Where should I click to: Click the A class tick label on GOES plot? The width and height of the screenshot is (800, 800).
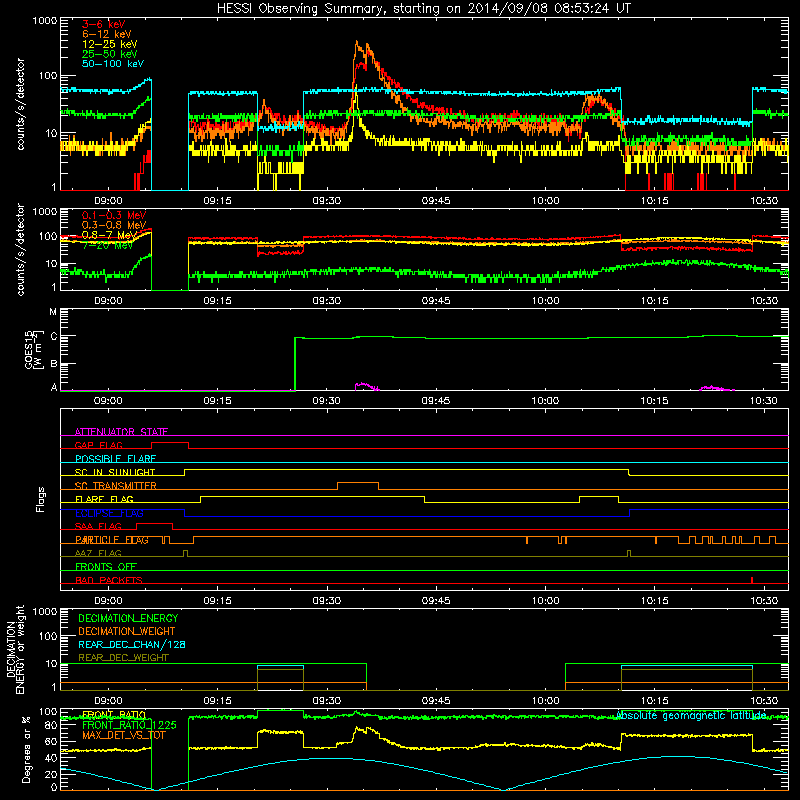54,387
